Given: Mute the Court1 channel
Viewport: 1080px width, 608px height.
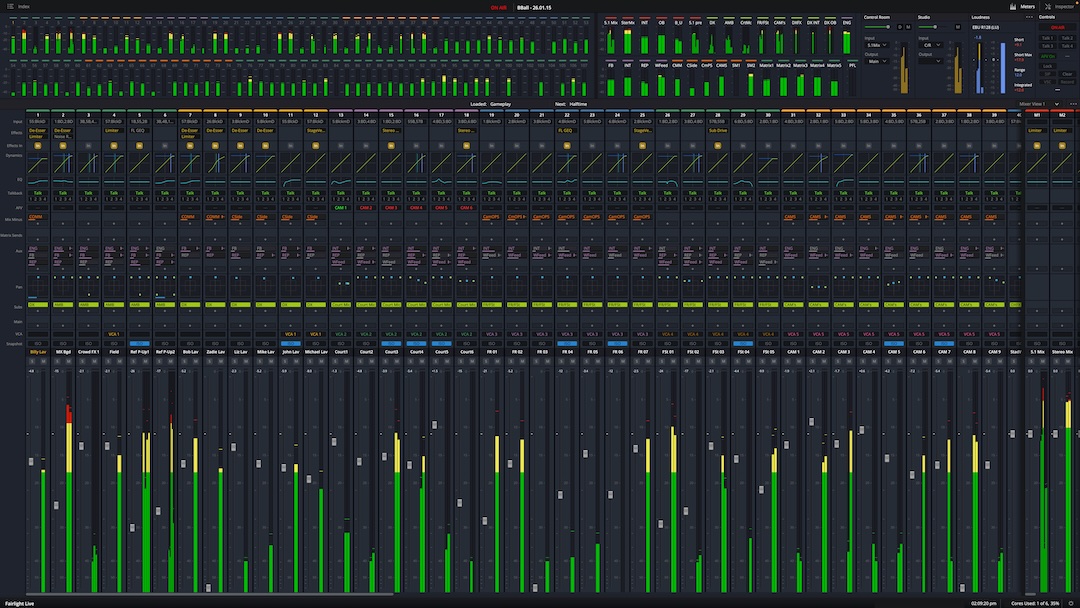Looking at the screenshot, I should pyautogui.click(x=349, y=361).
